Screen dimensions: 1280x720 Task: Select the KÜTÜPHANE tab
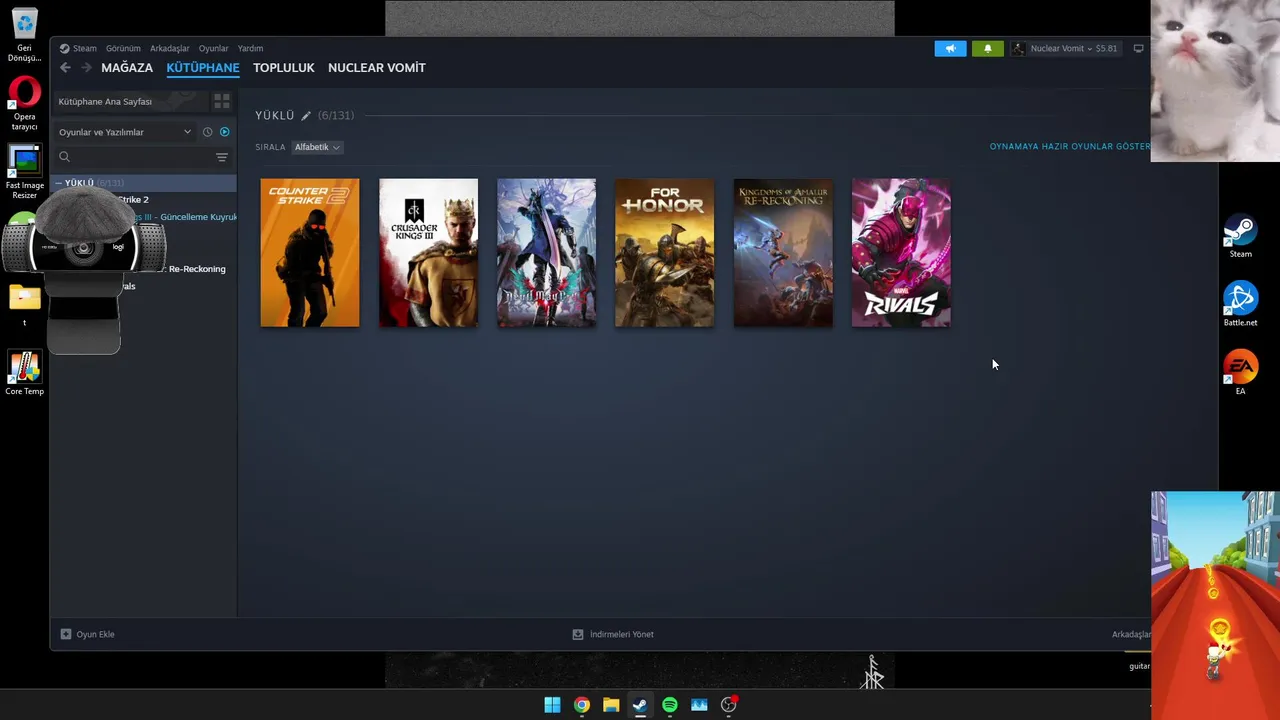pos(203,68)
